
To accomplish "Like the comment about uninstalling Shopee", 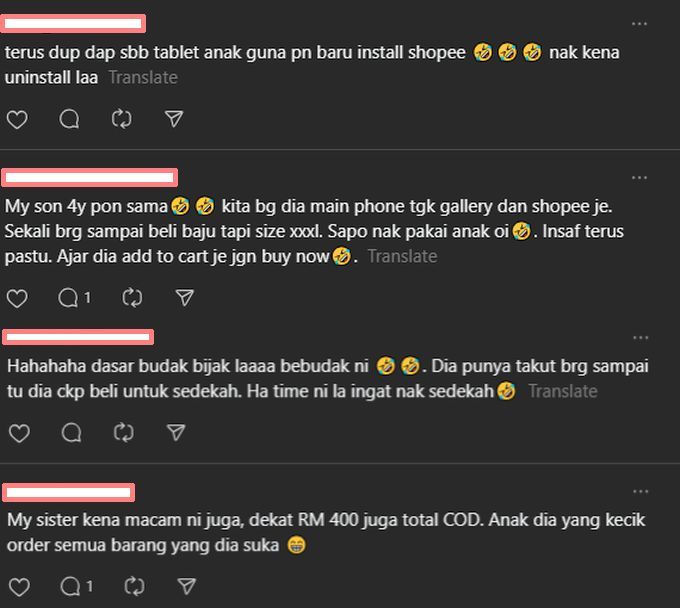I will tap(17, 119).
